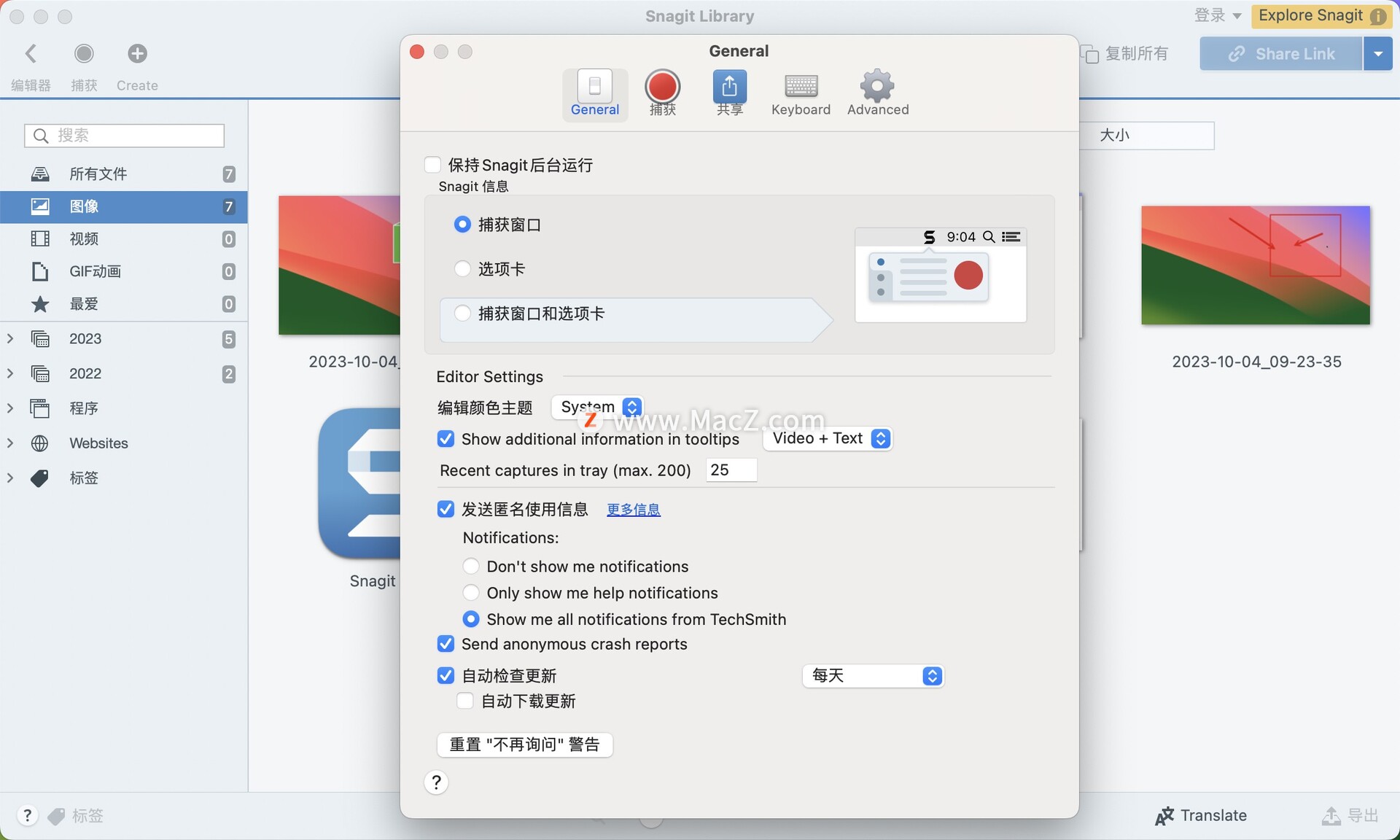Click the 标签 tag icon in sidebar
Image resolution: width=1400 pixels, height=840 pixels.
[x=40, y=478]
